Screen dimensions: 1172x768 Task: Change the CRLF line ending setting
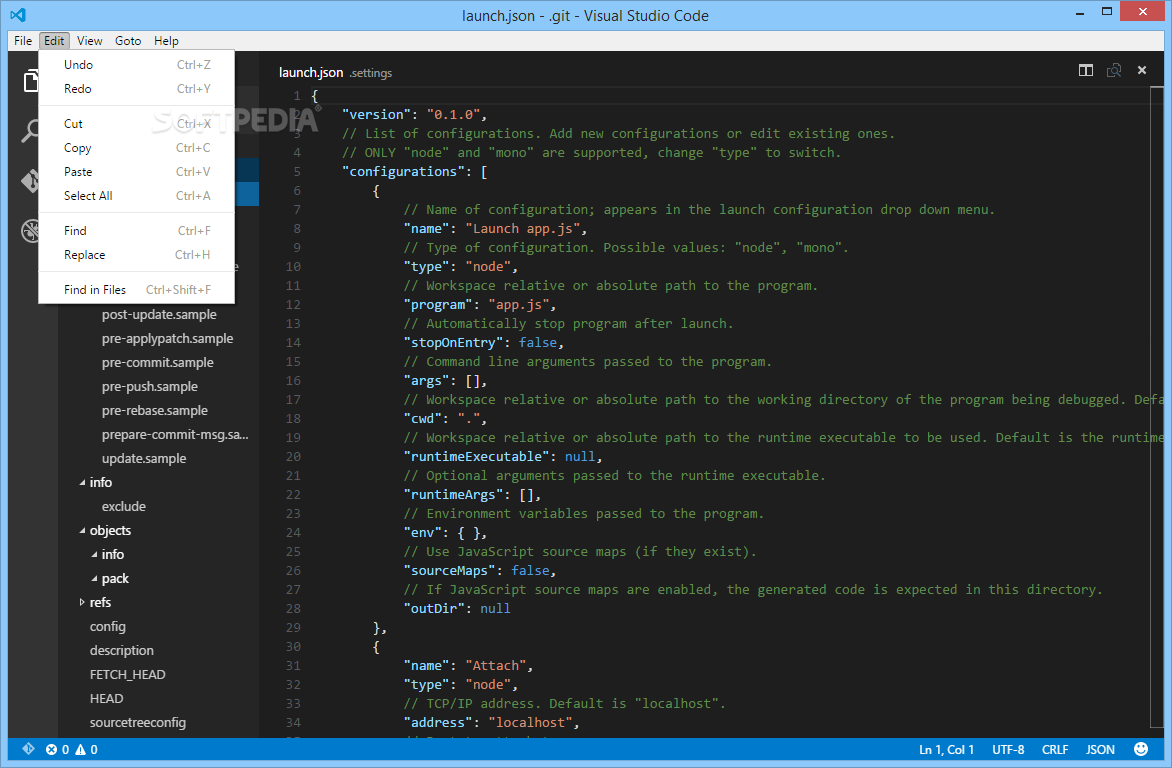pos(1055,749)
